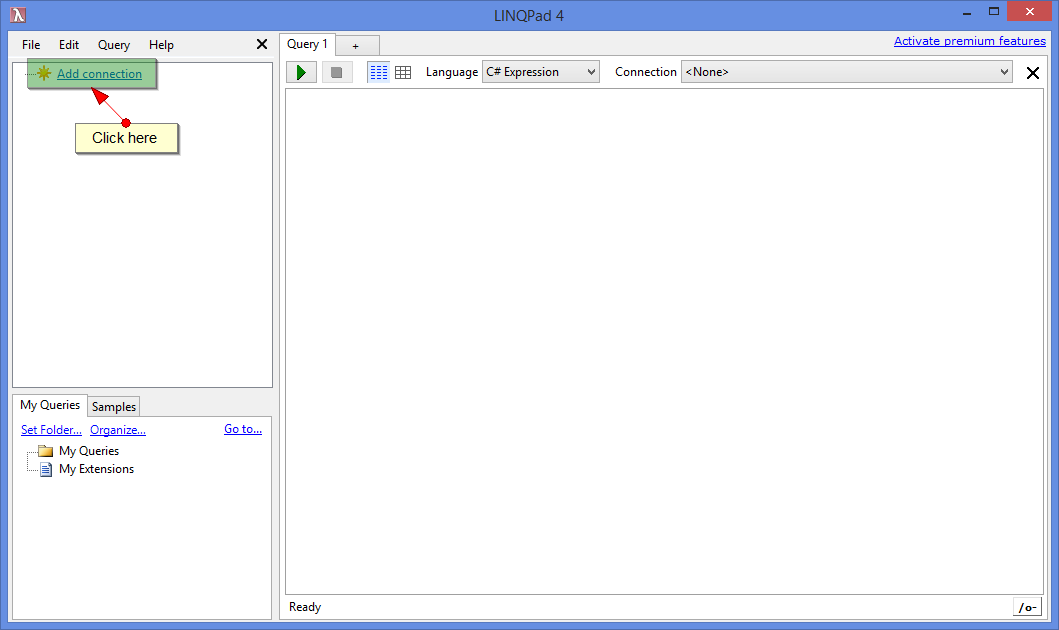The image size is (1059, 630).
Task: Open the Connection dropdown
Action: pyautogui.click(x=846, y=72)
